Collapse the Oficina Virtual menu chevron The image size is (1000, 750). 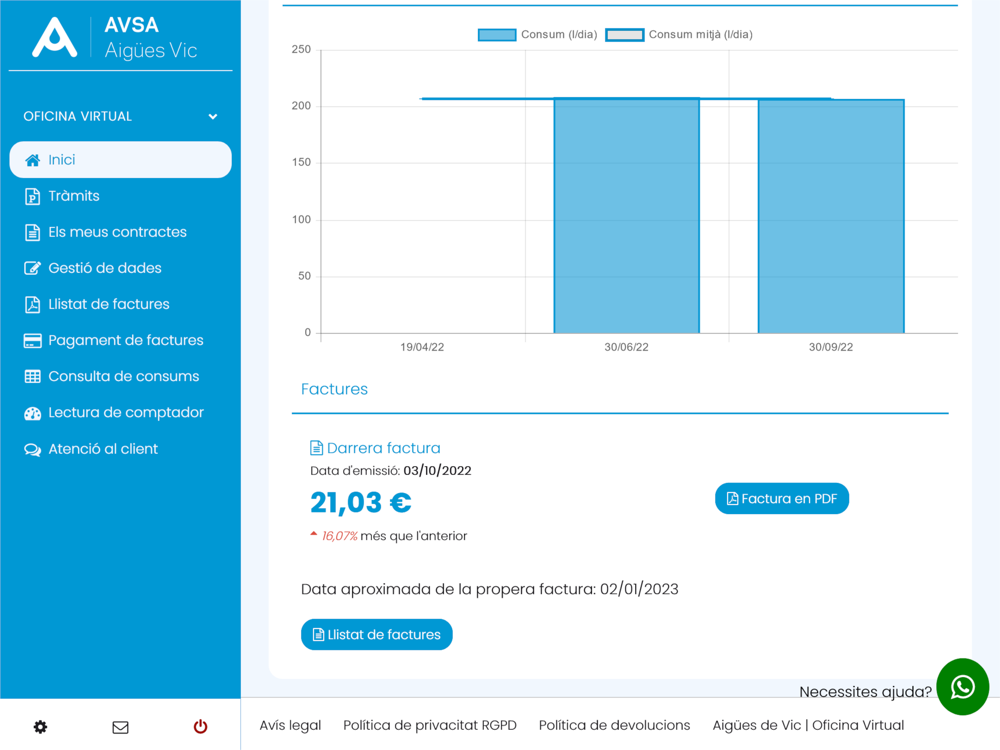coord(213,117)
